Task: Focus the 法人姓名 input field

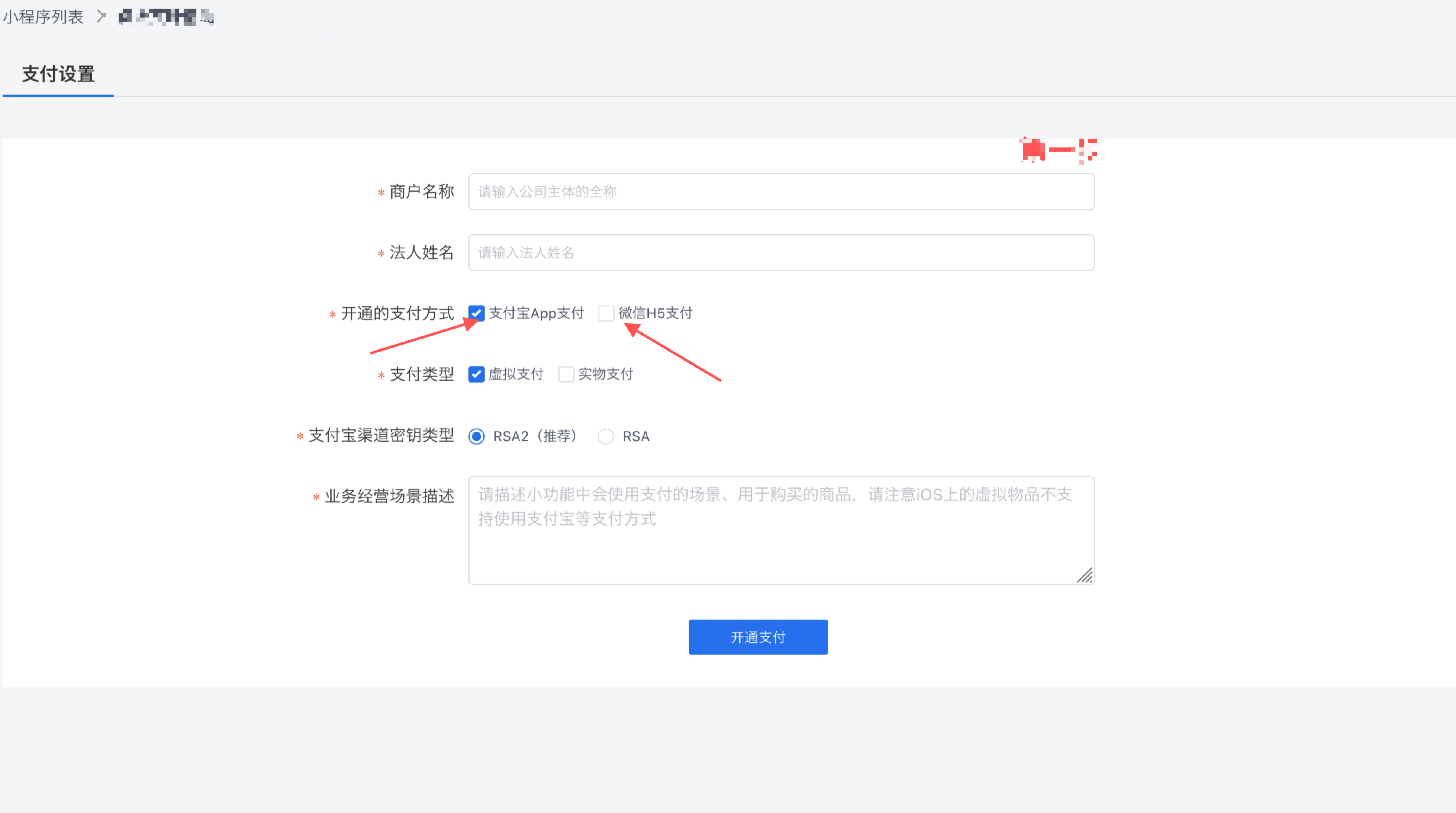Action: pyautogui.click(x=781, y=253)
